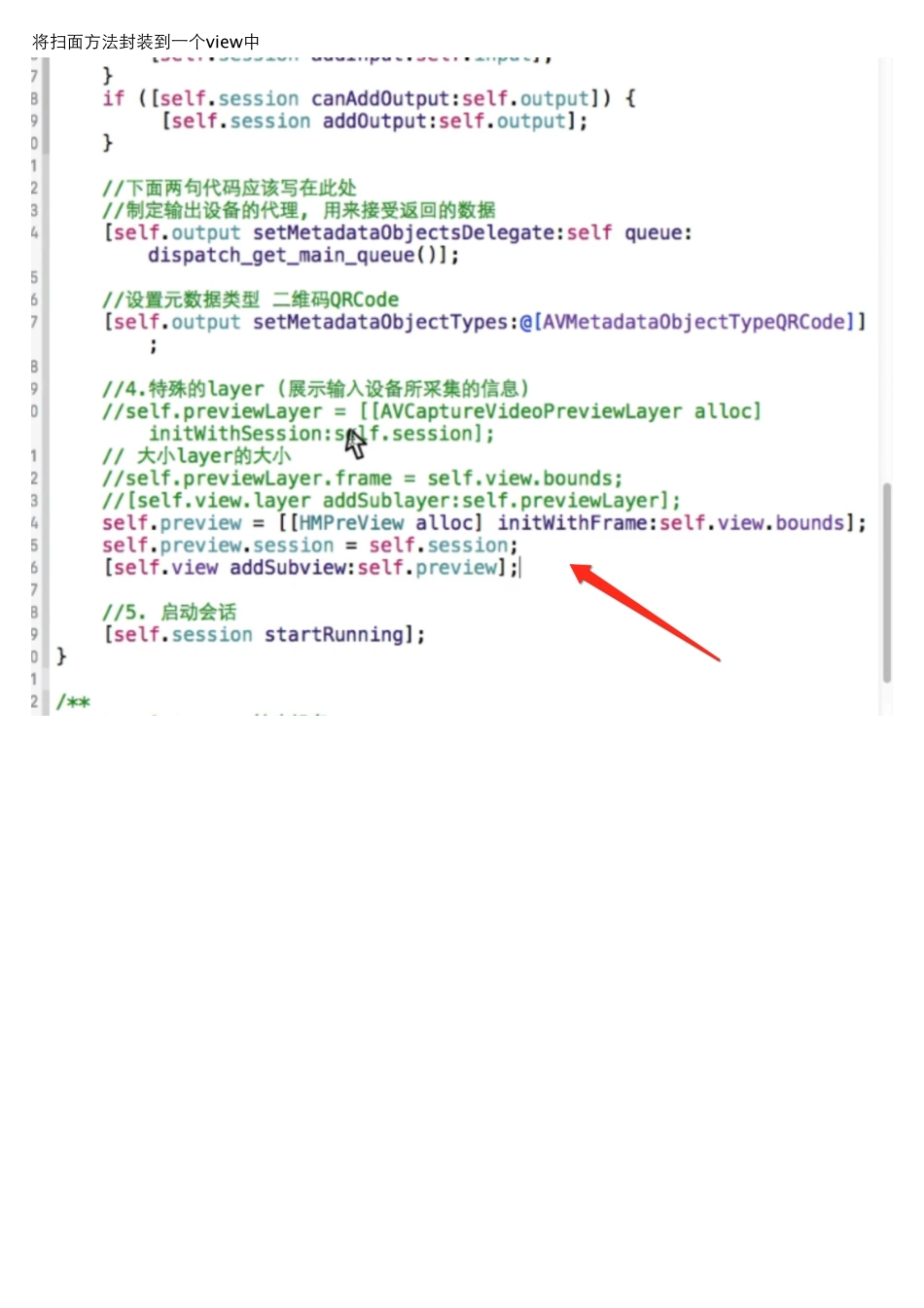Click the AVMetadataObjectTypeQRCode constant
The image size is (924, 1308).
(693, 322)
